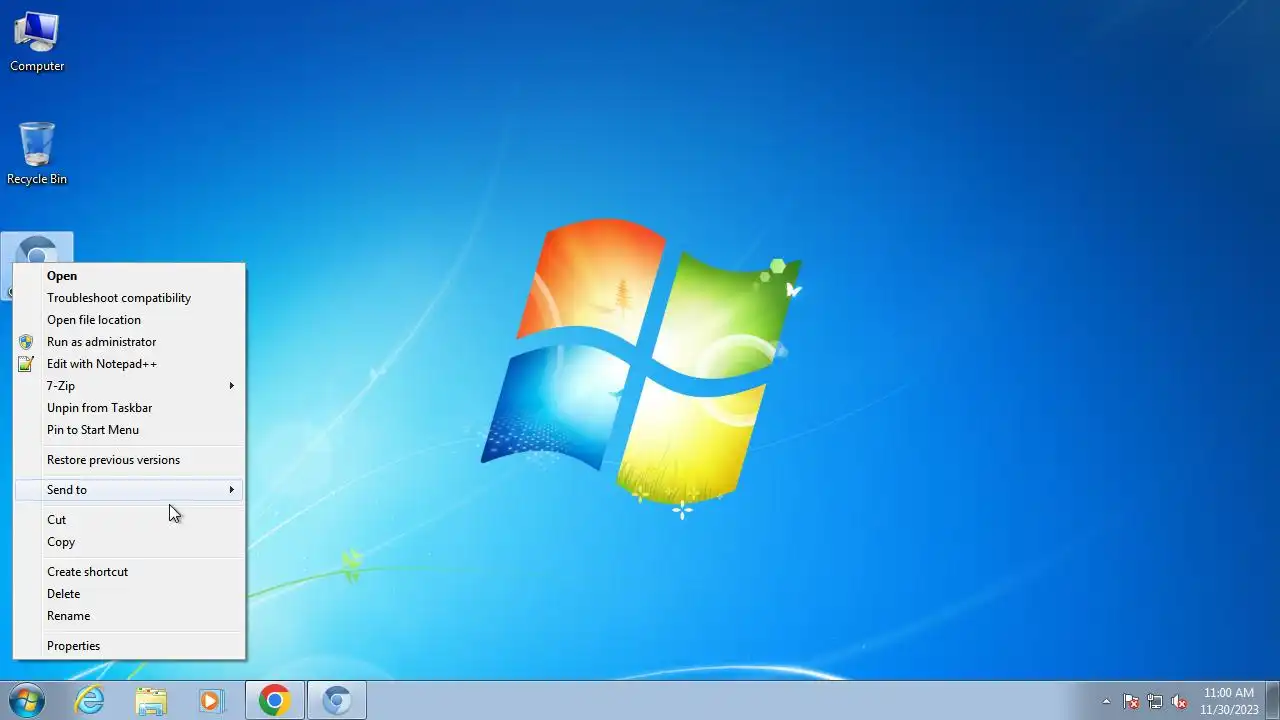The height and width of the screenshot is (720, 1280).
Task: Open the clock showing 11:00 AM
Action: [x=1229, y=701]
